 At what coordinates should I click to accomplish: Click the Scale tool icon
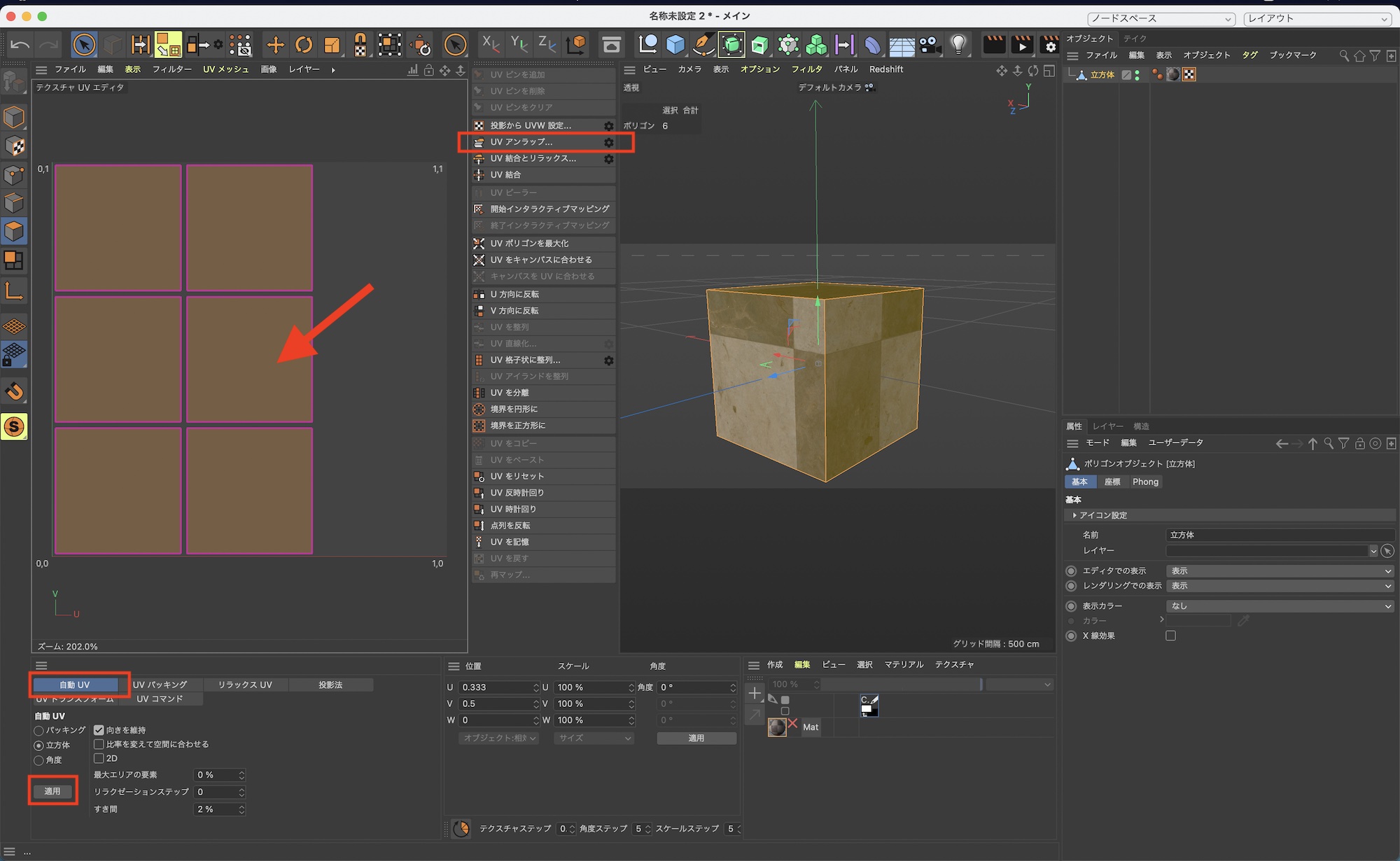pos(331,45)
